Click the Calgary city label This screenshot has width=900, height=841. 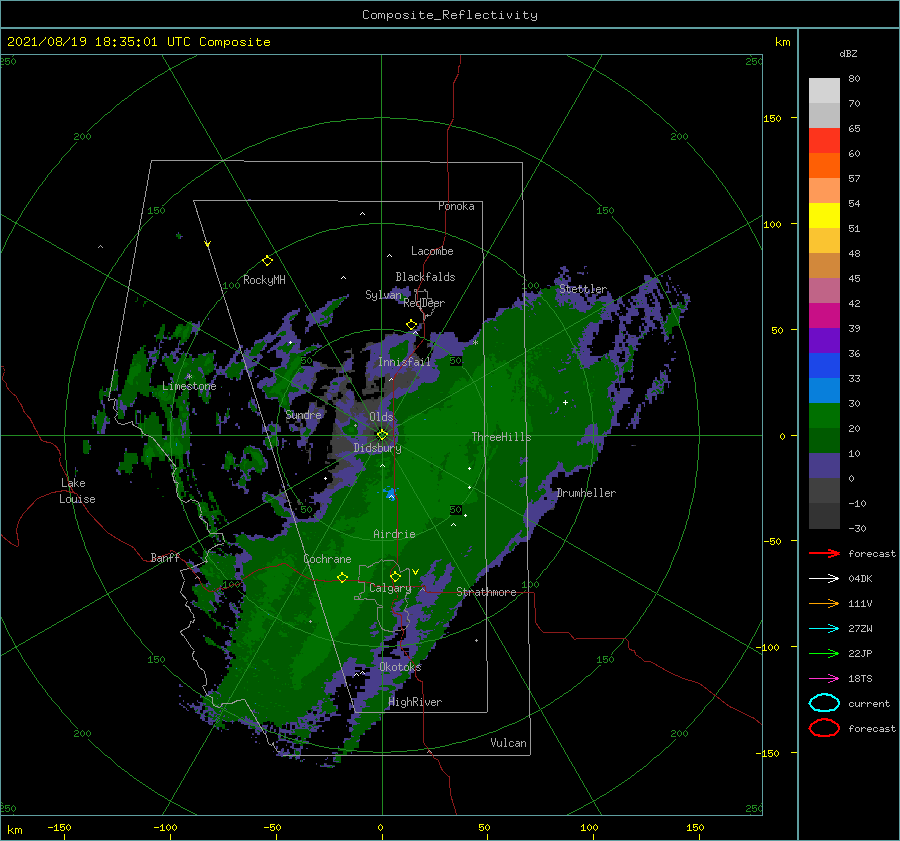[390, 588]
